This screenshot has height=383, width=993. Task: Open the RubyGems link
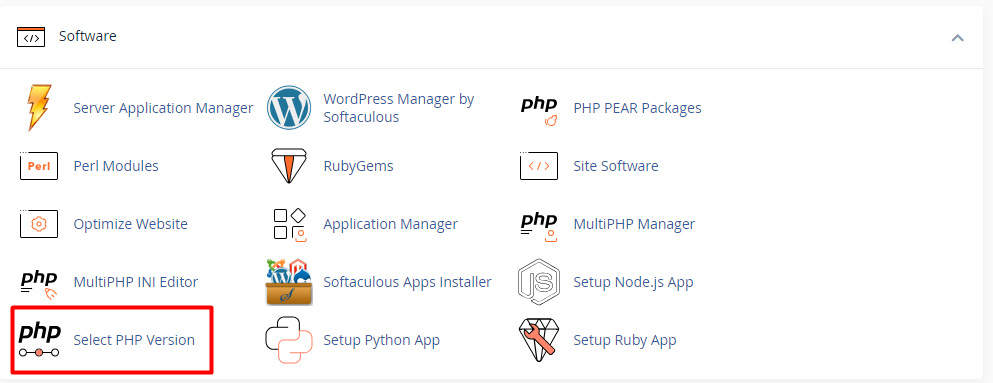pyautogui.click(x=358, y=166)
